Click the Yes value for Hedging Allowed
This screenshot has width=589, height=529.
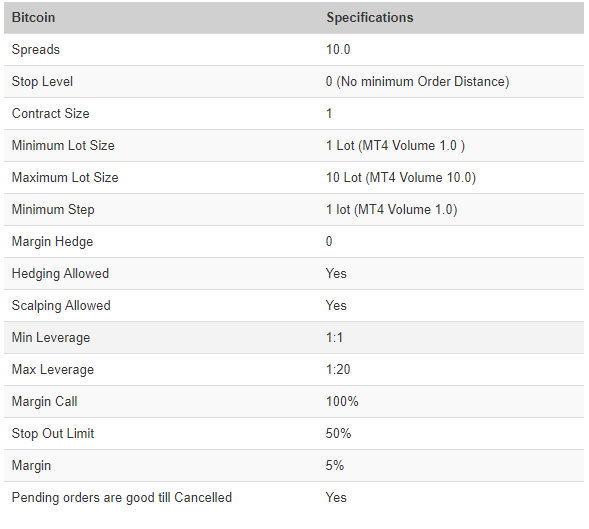pyautogui.click(x=336, y=274)
